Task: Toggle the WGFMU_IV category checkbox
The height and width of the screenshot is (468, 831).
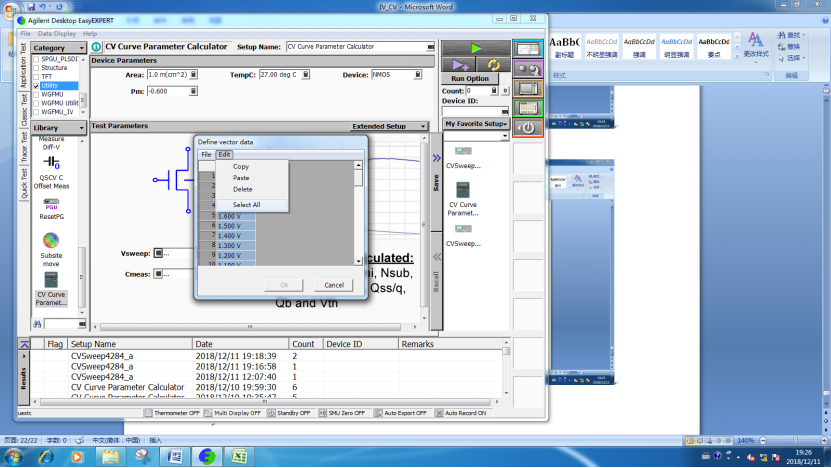Action: point(36,112)
